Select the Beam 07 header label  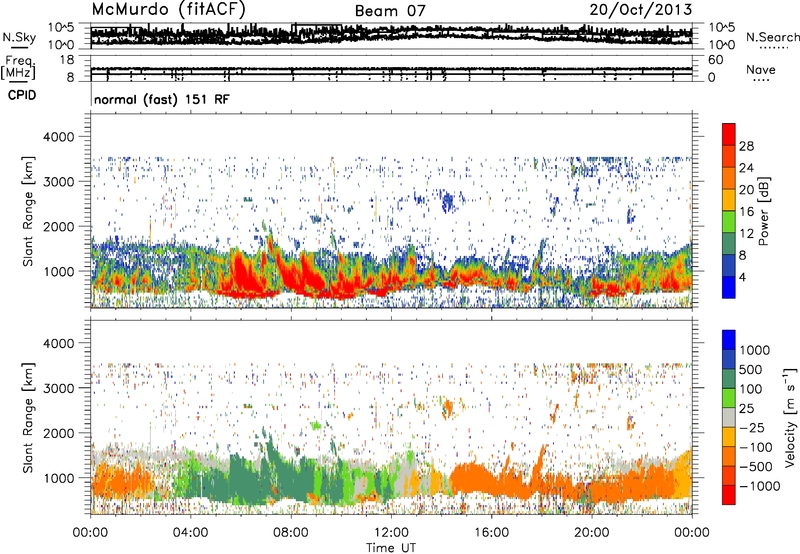tap(390, 11)
